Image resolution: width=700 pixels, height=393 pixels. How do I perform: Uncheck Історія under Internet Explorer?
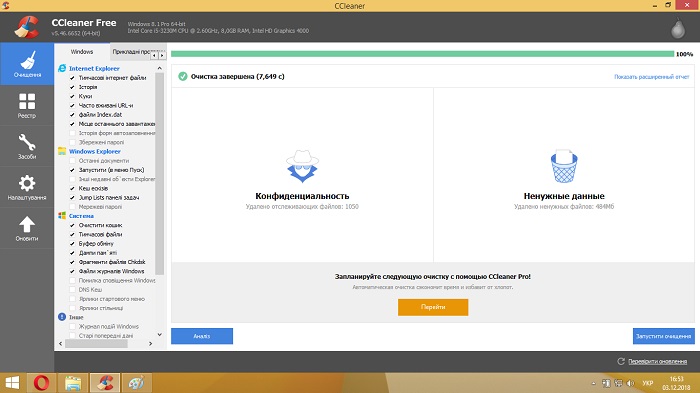click(x=72, y=87)
